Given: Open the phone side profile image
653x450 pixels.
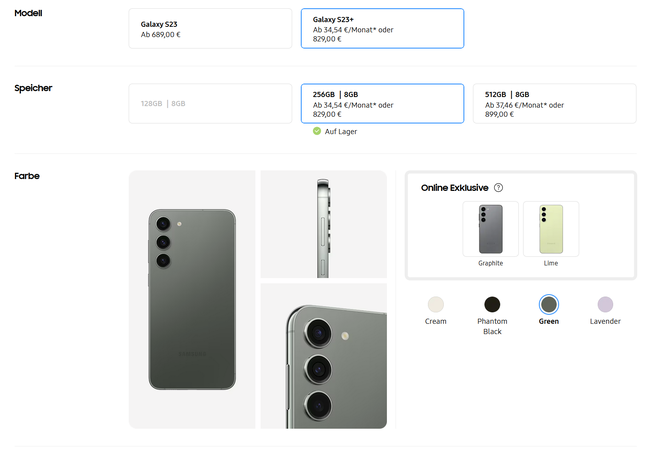Looking at the screenshot, I should (323, 224).
